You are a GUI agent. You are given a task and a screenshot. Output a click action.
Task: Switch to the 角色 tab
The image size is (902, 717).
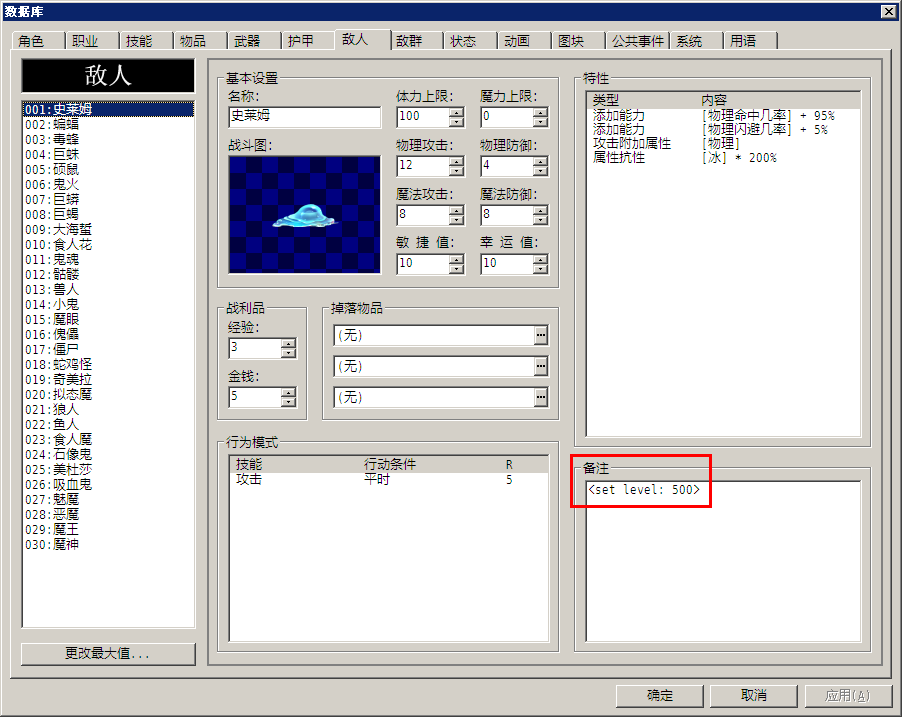pos(39,41)
